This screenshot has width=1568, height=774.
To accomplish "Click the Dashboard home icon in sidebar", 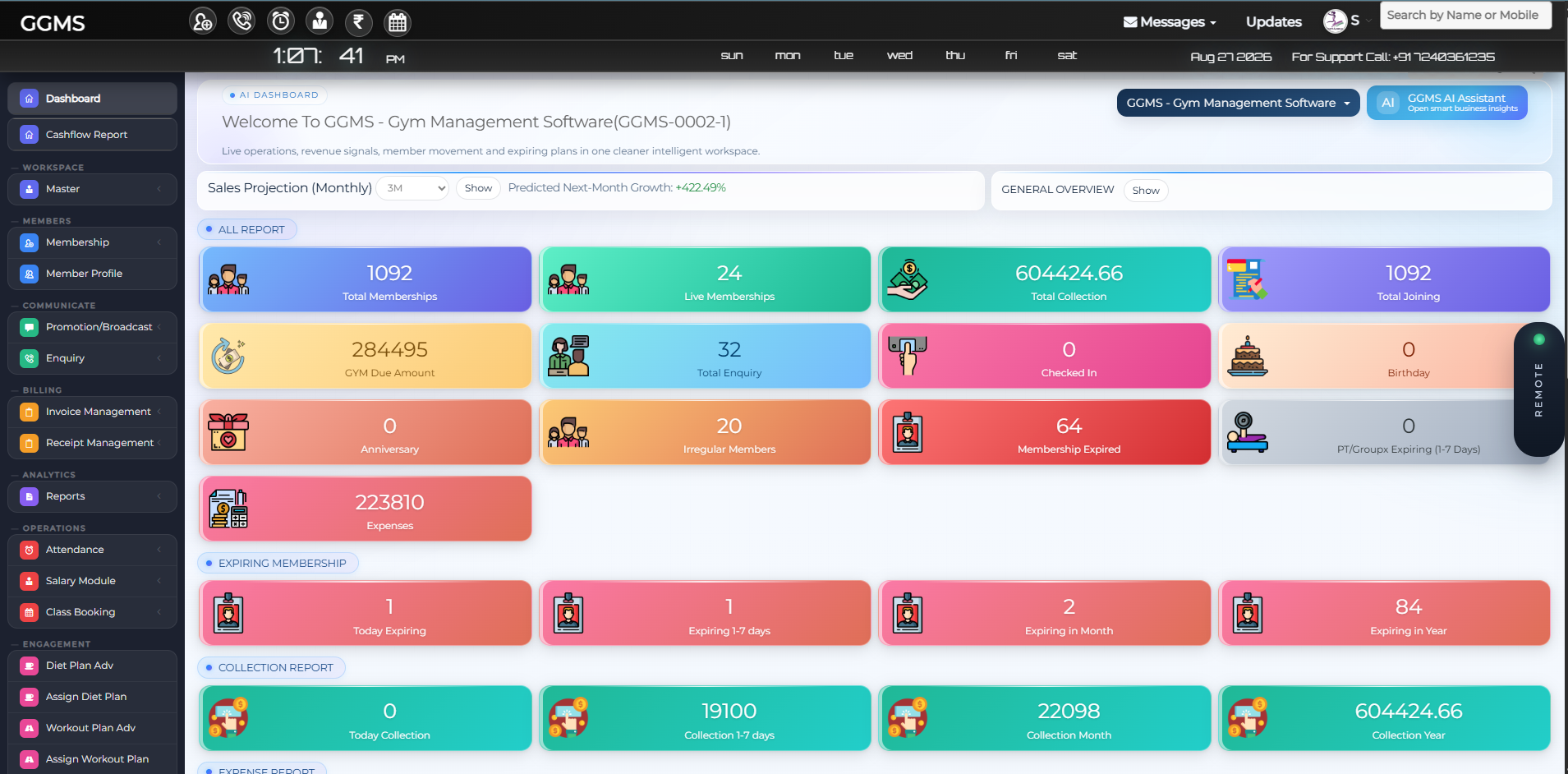I will pos(30,99).
